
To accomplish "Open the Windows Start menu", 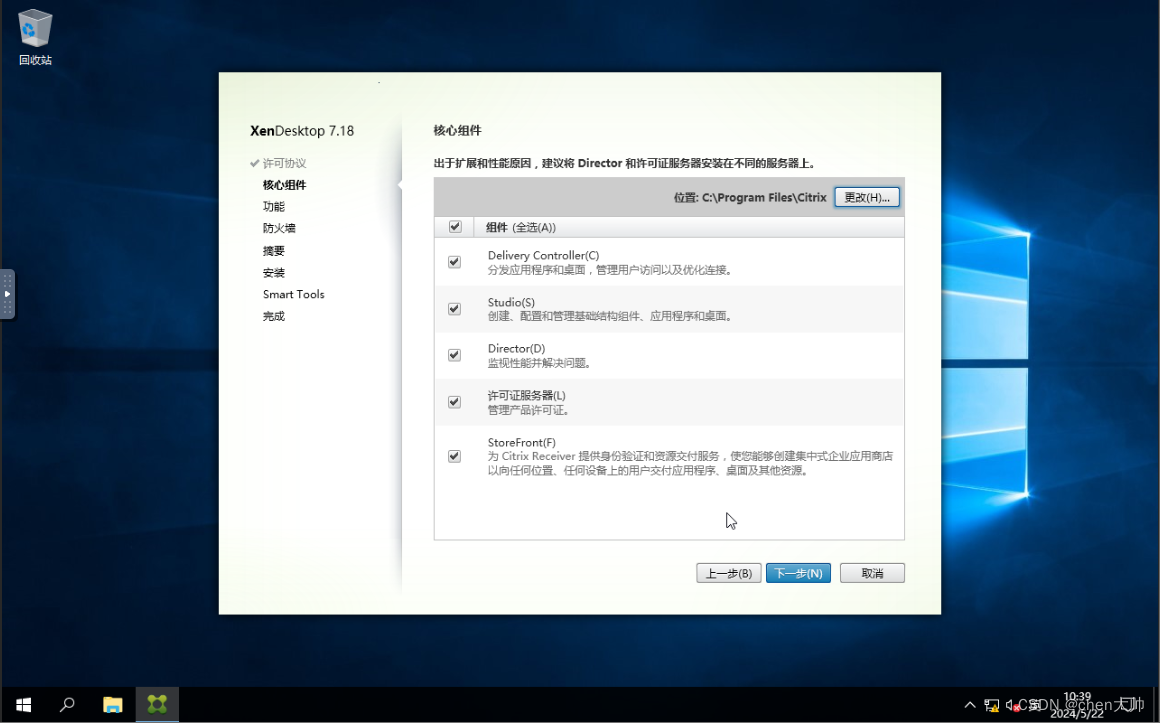I will pos(23,705).
